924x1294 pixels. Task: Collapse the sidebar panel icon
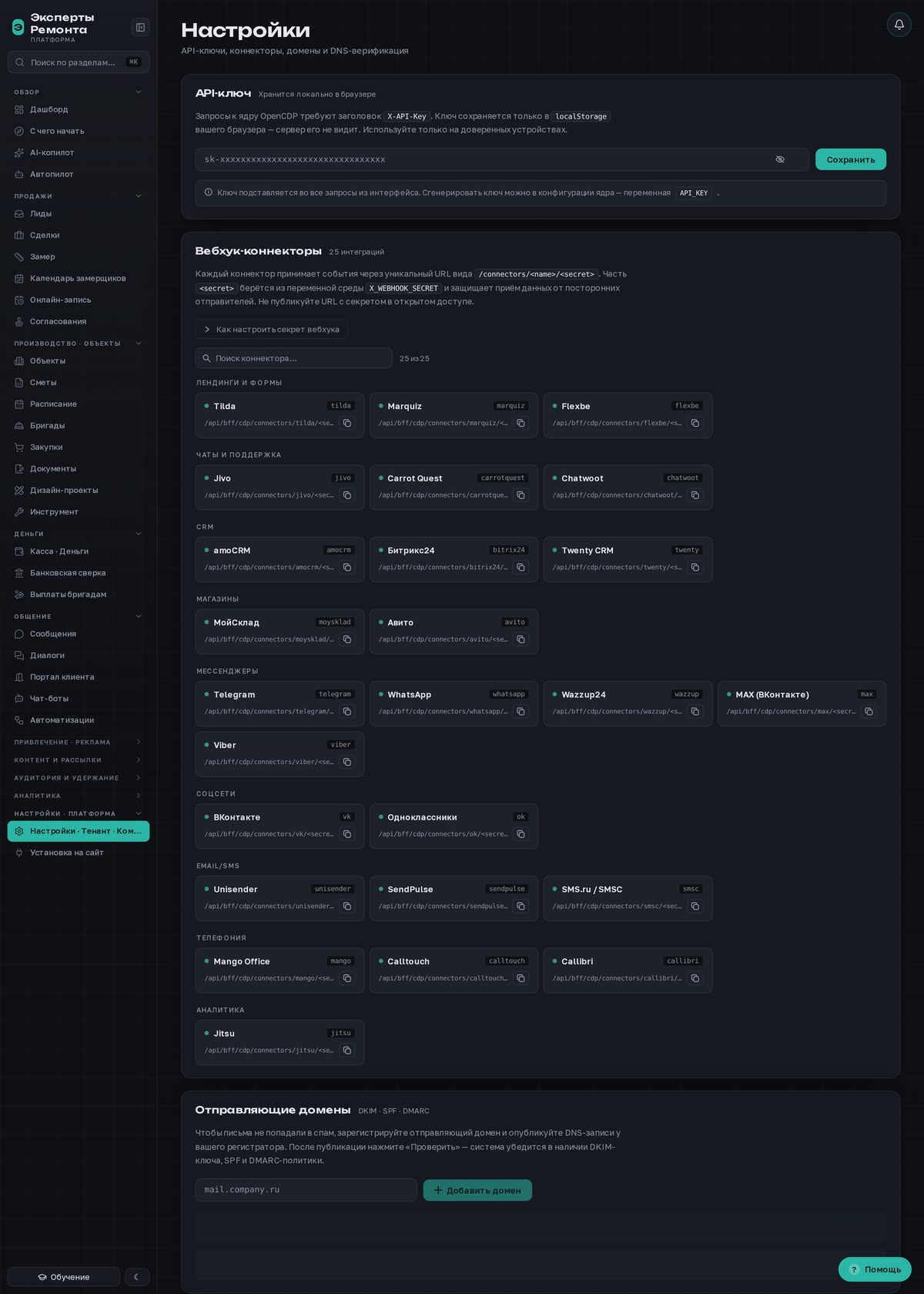pos(140,28)
